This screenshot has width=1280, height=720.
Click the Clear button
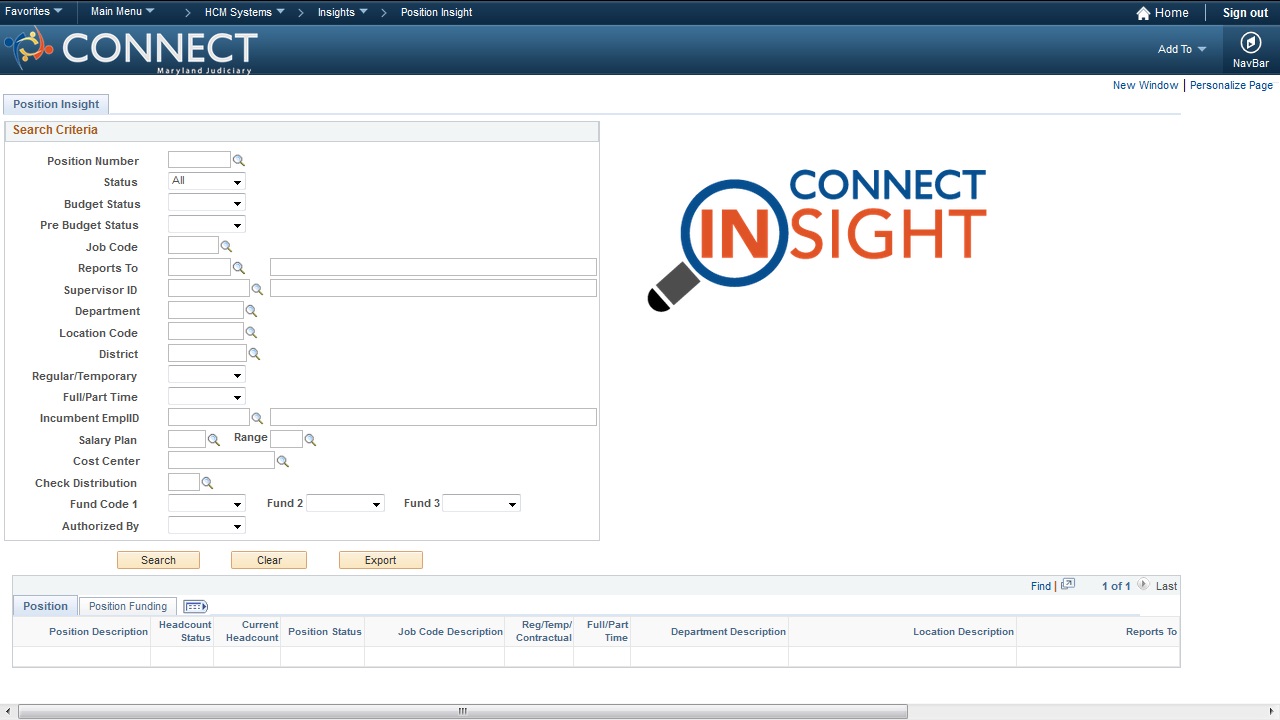(269, 560)
